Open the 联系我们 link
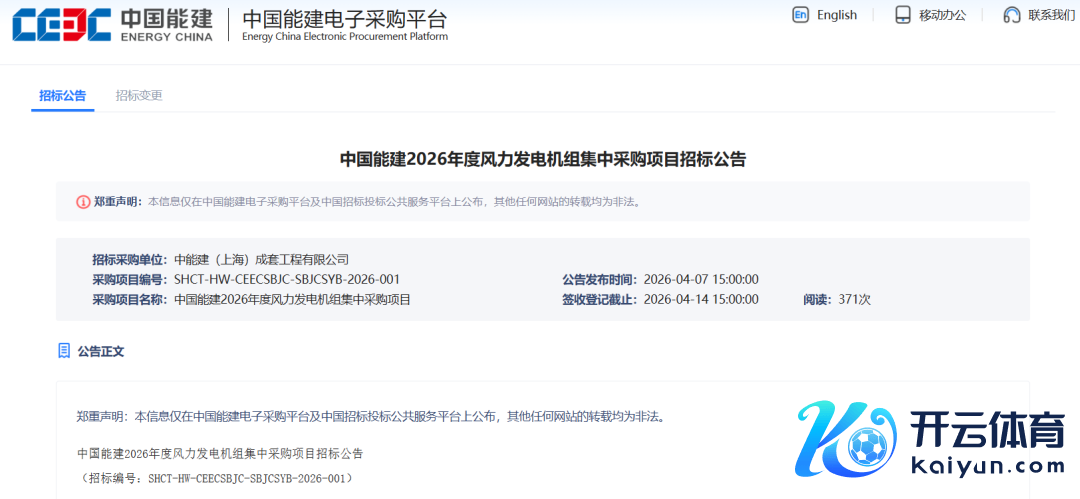The image size is (1080, 499). (x=1051, y=15)
